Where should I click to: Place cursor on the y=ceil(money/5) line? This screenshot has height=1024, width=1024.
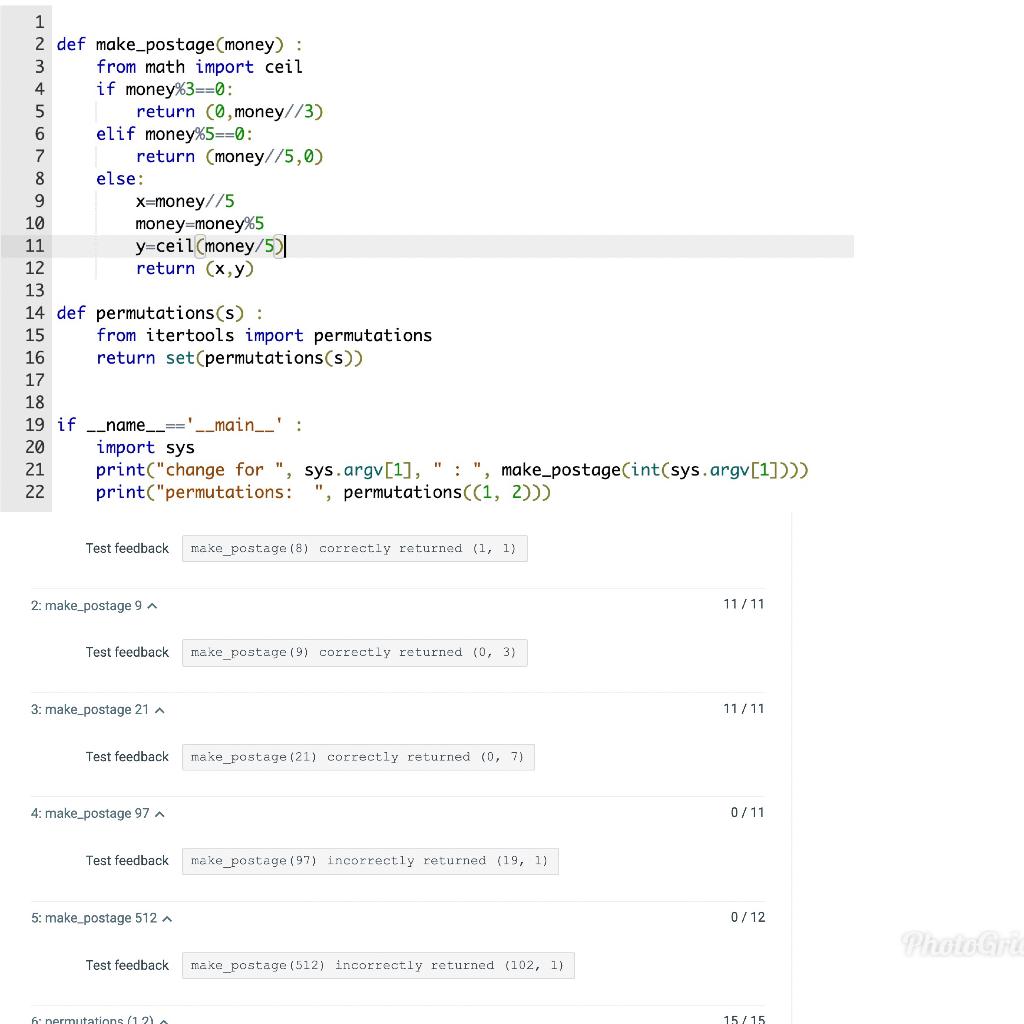coord(209,245)
